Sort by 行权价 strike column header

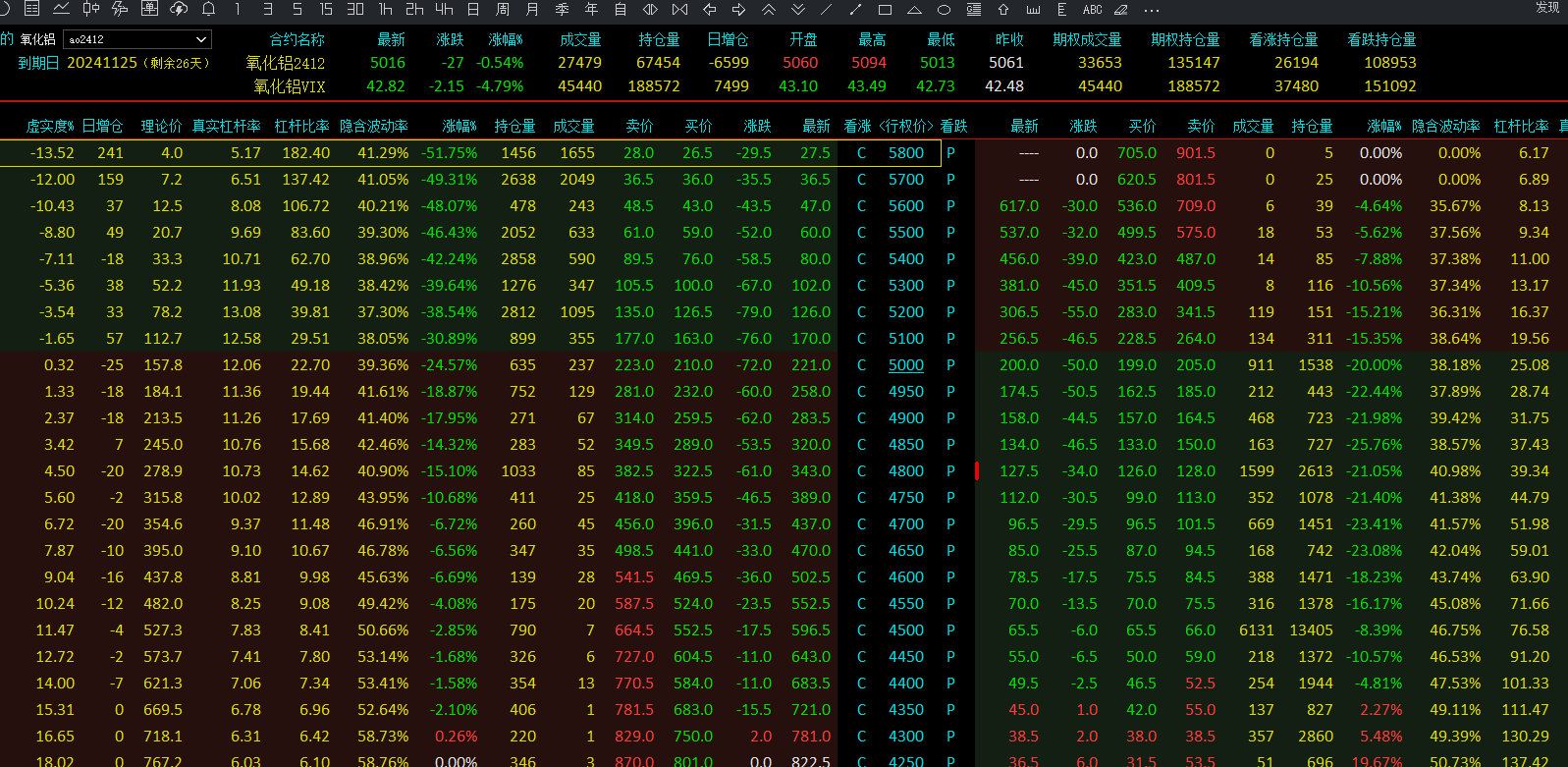tap(906, 126)
